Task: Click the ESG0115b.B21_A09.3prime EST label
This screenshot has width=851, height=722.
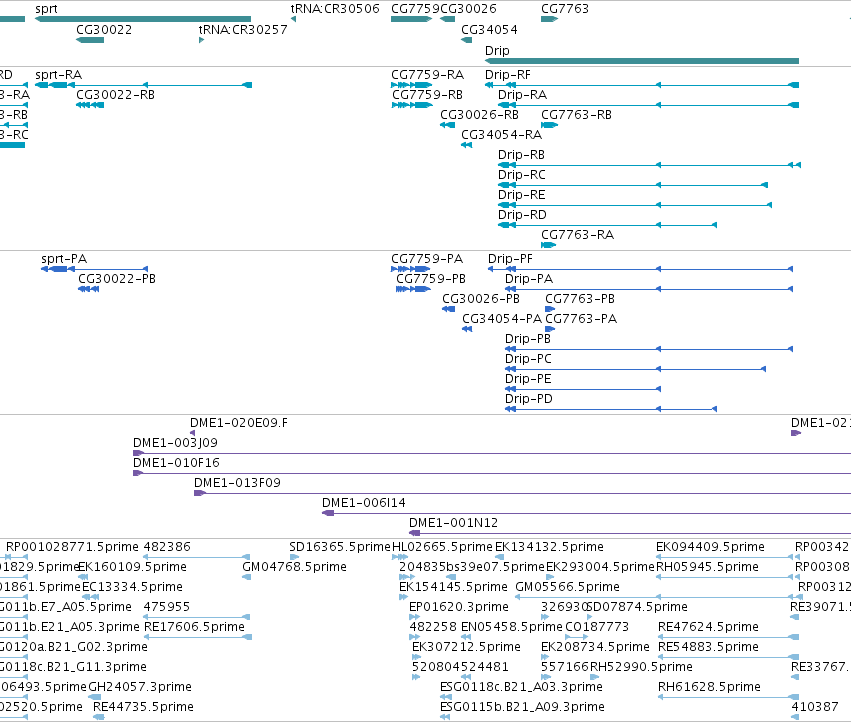Action: coord(522,706)
